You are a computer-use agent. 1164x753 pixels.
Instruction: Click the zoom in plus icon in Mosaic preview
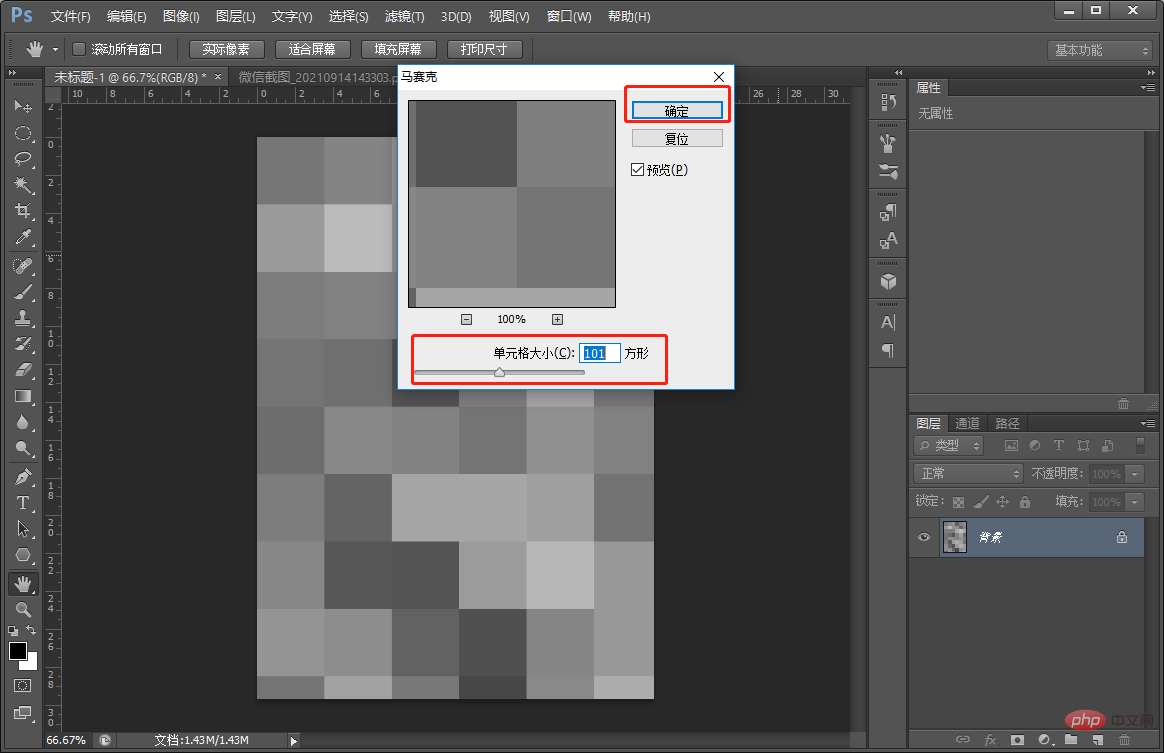click(x=558, y=319)
